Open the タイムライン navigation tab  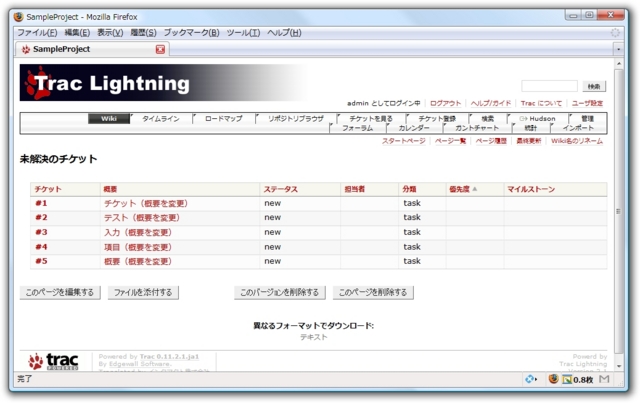[x=161, y=119]
